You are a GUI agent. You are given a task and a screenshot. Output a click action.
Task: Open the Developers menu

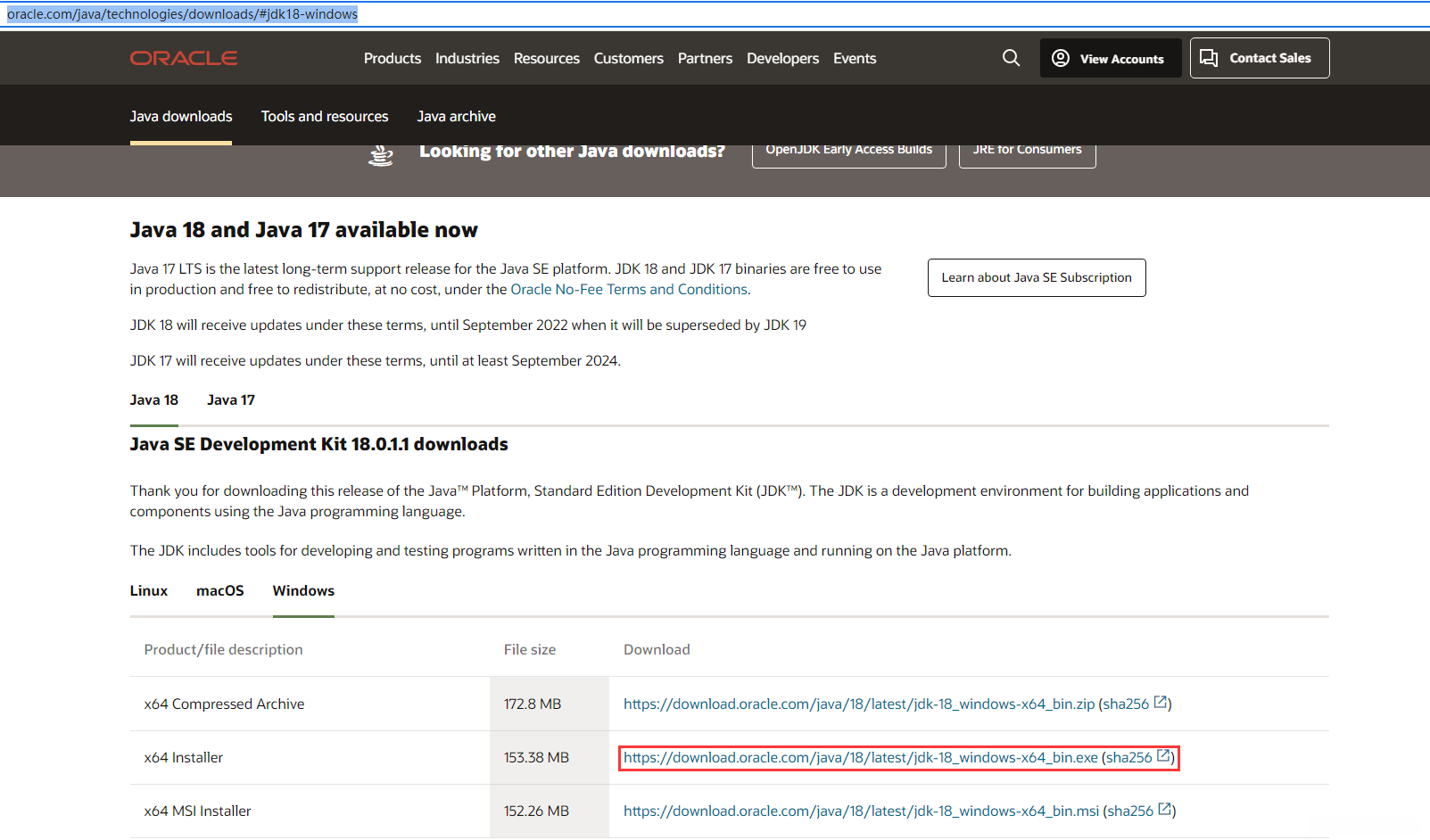pos(782,58)
